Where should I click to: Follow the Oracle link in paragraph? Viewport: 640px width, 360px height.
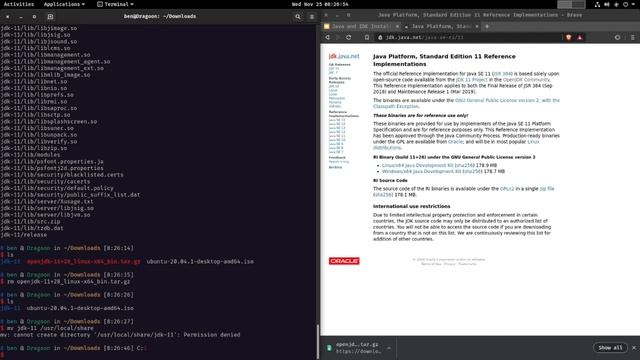point(455,142)
